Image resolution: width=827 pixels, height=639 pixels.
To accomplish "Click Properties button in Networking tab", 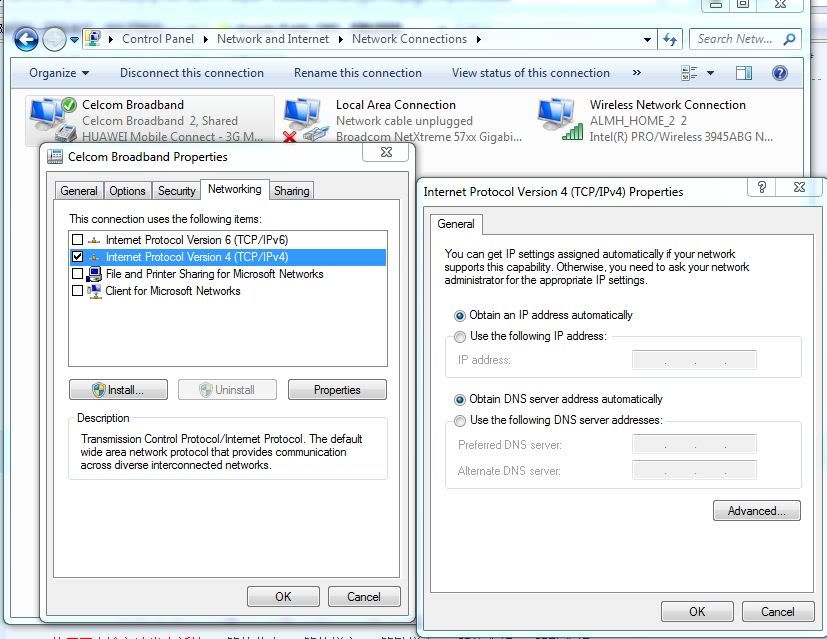I will point(337,390).
